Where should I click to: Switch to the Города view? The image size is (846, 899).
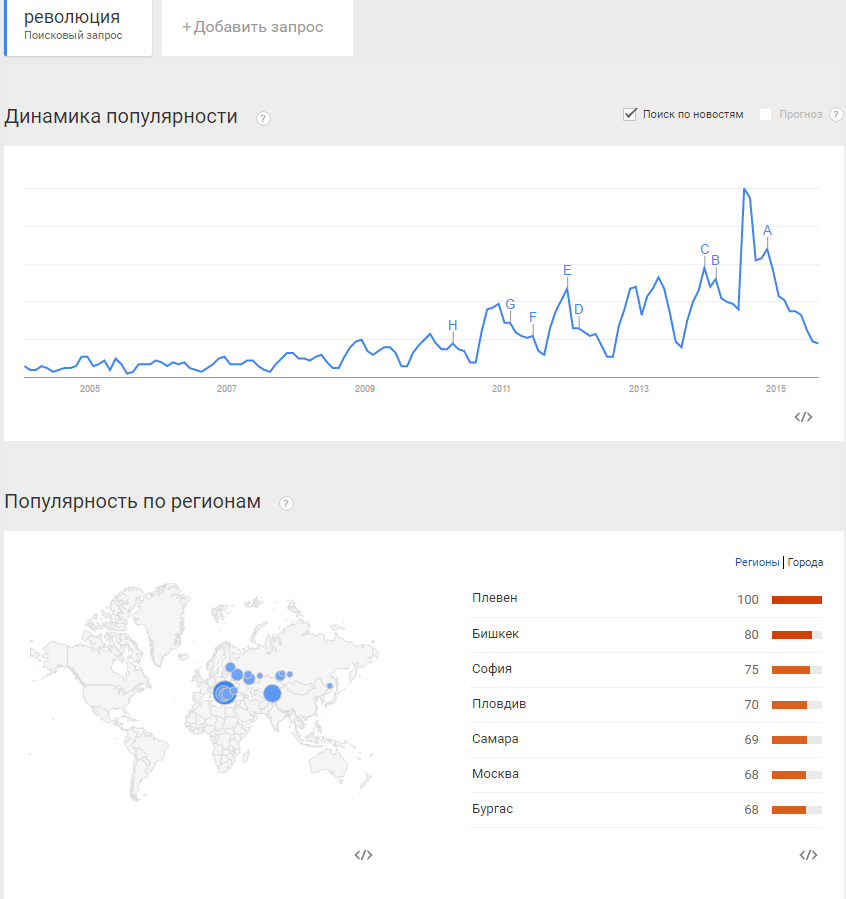point(805,562)
